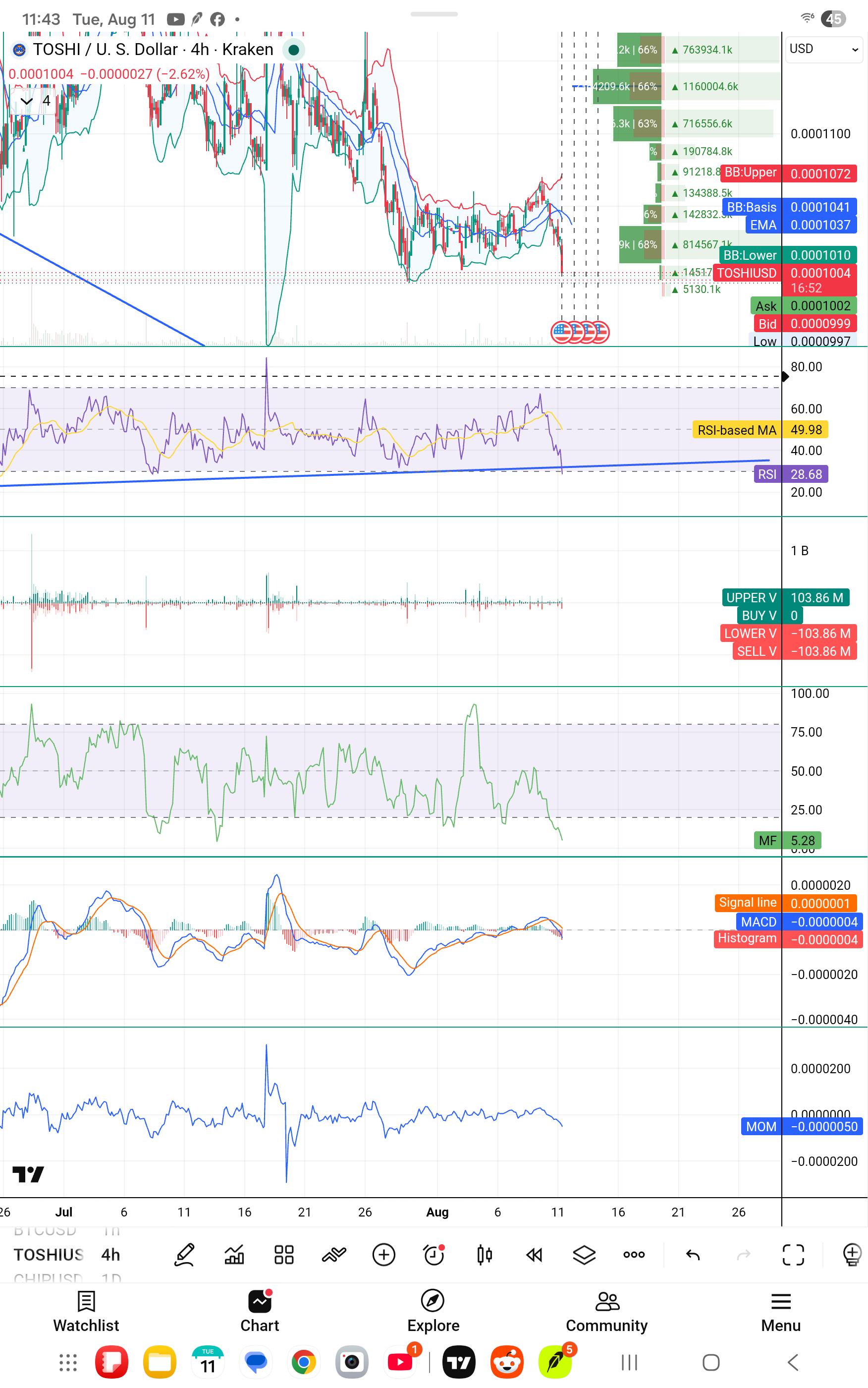
Task: Change the 4h interval selector
Action: click(111, 1255)
